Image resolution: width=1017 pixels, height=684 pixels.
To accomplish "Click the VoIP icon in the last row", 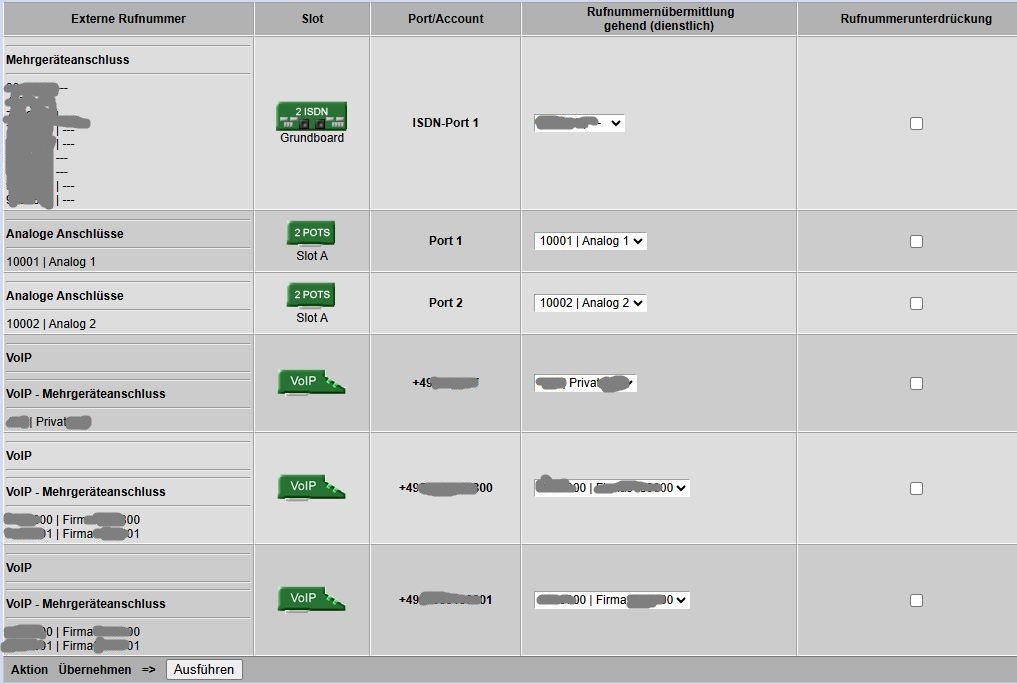I will tap(311, 599).
